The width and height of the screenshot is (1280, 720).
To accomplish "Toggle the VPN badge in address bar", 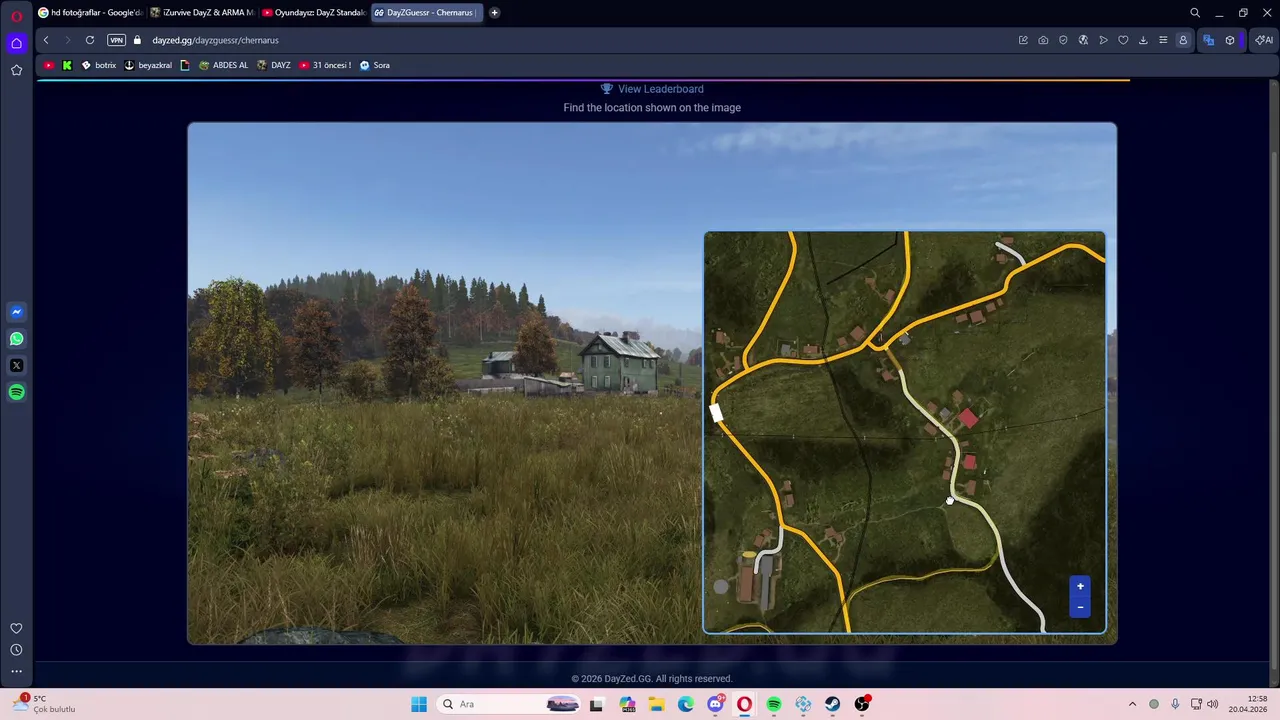I will pos(116,40).
